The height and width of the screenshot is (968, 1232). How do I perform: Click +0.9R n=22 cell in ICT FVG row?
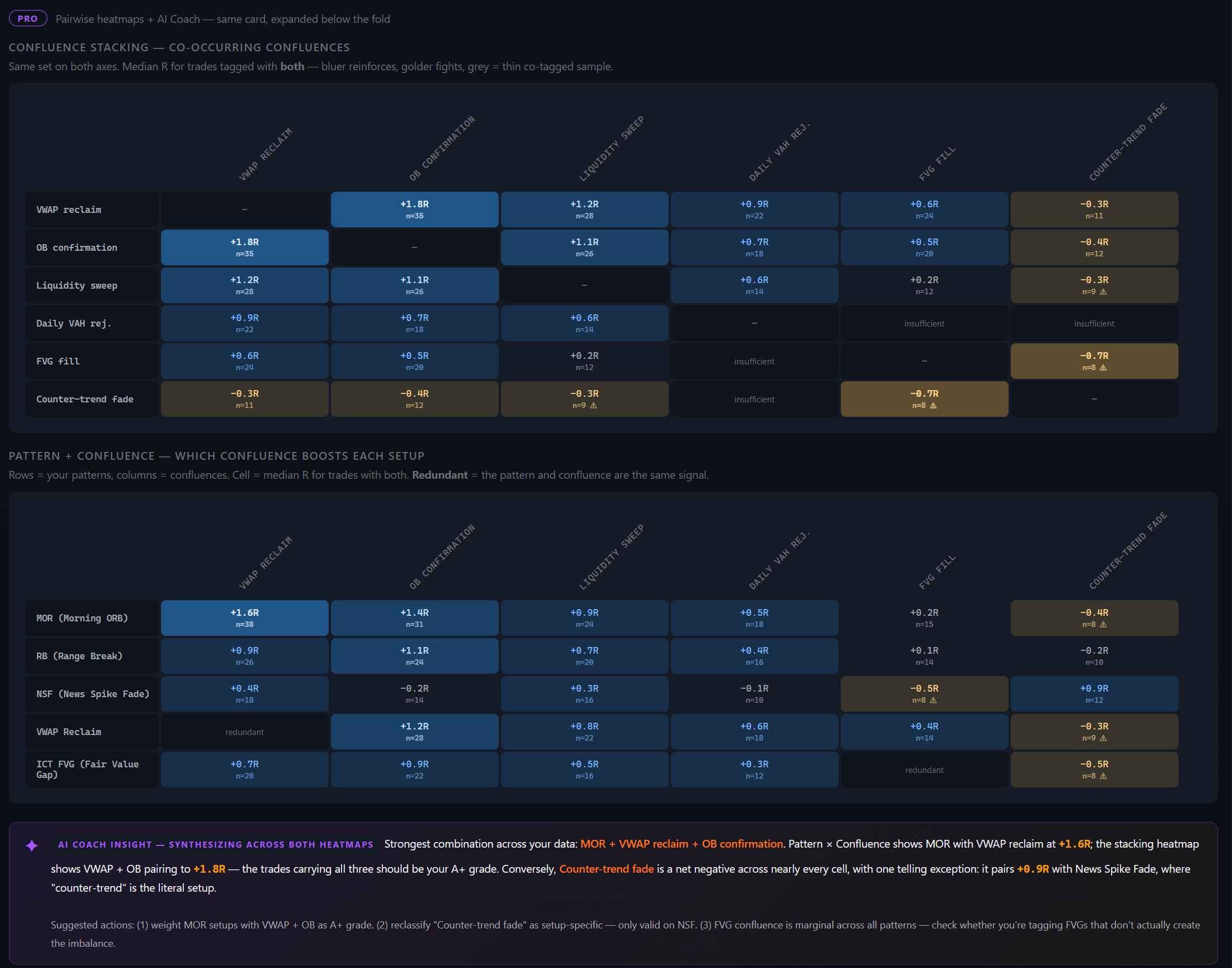[415, 770]
